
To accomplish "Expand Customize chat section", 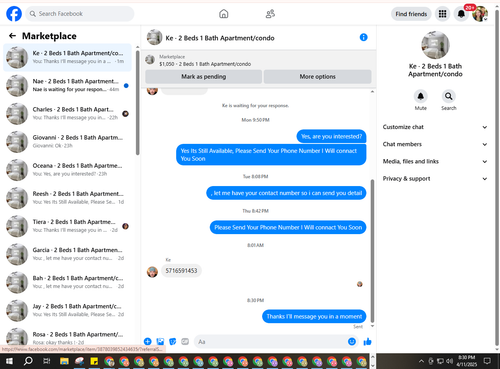I will point(435,127).
